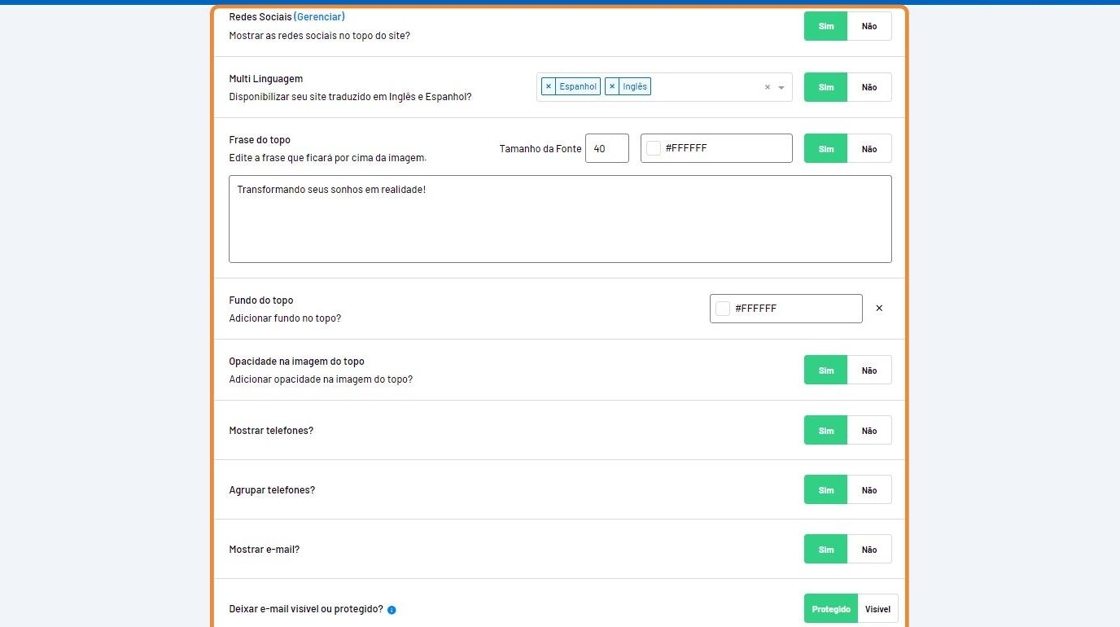Remove the Espanhol language tag
Viewport: 1120px width, 627px height.
[x=548, y=87]
